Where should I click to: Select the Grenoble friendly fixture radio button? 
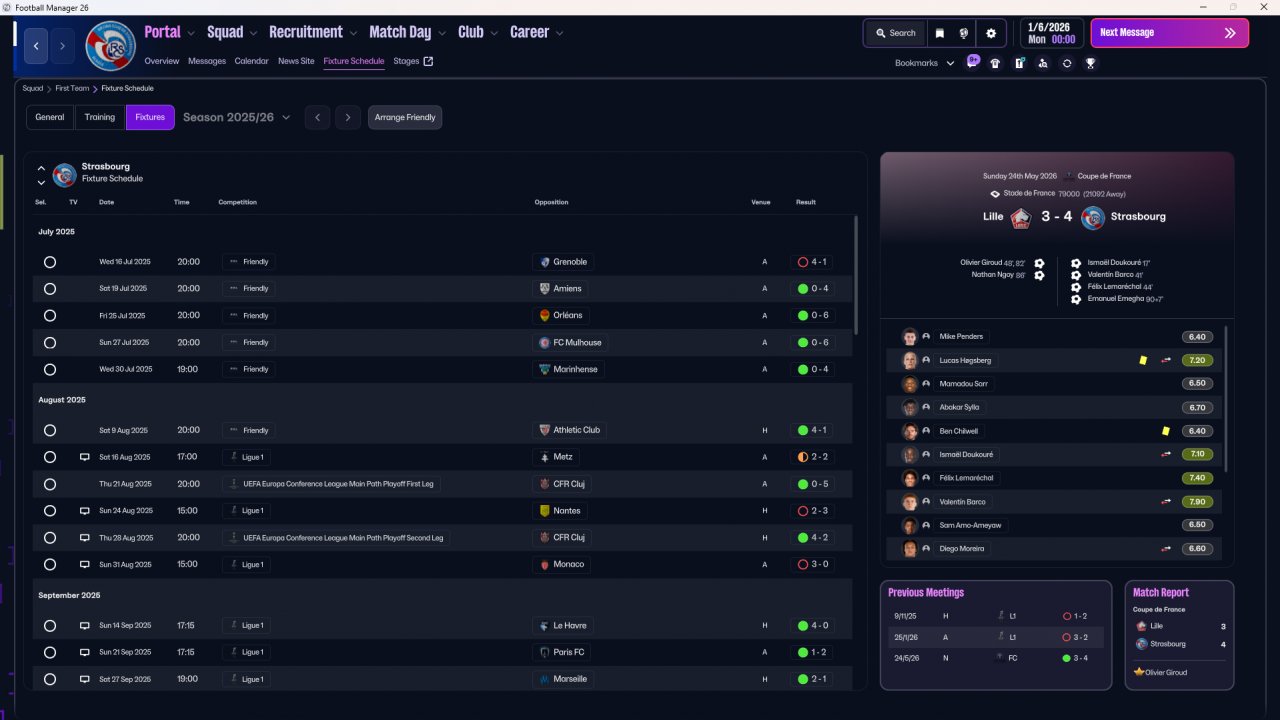click(50, 262)
